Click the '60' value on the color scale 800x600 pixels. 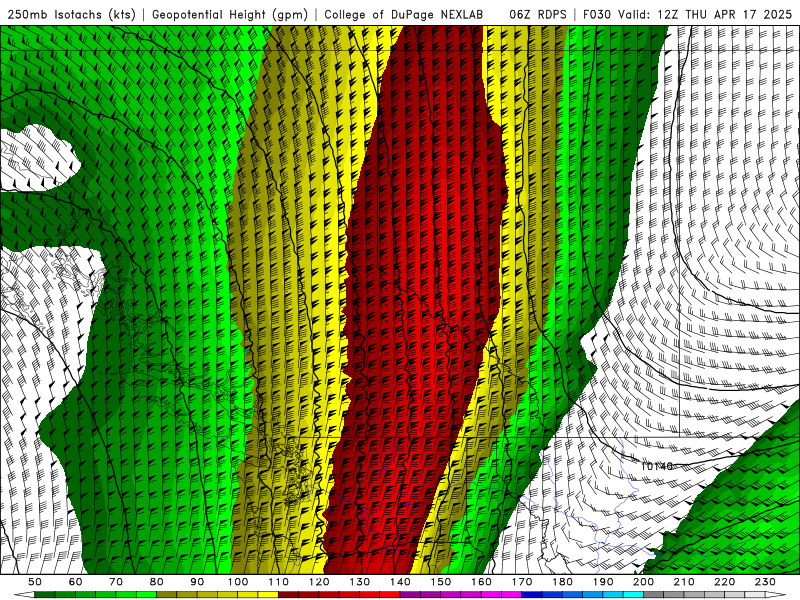tap(76, 582)
